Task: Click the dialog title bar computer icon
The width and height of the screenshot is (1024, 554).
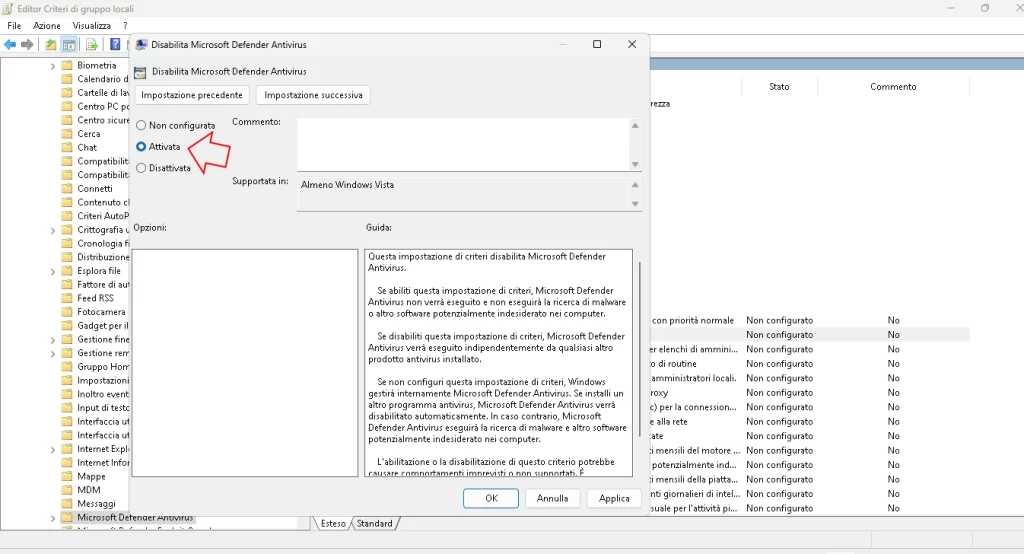Action: [x=140, y=44]
